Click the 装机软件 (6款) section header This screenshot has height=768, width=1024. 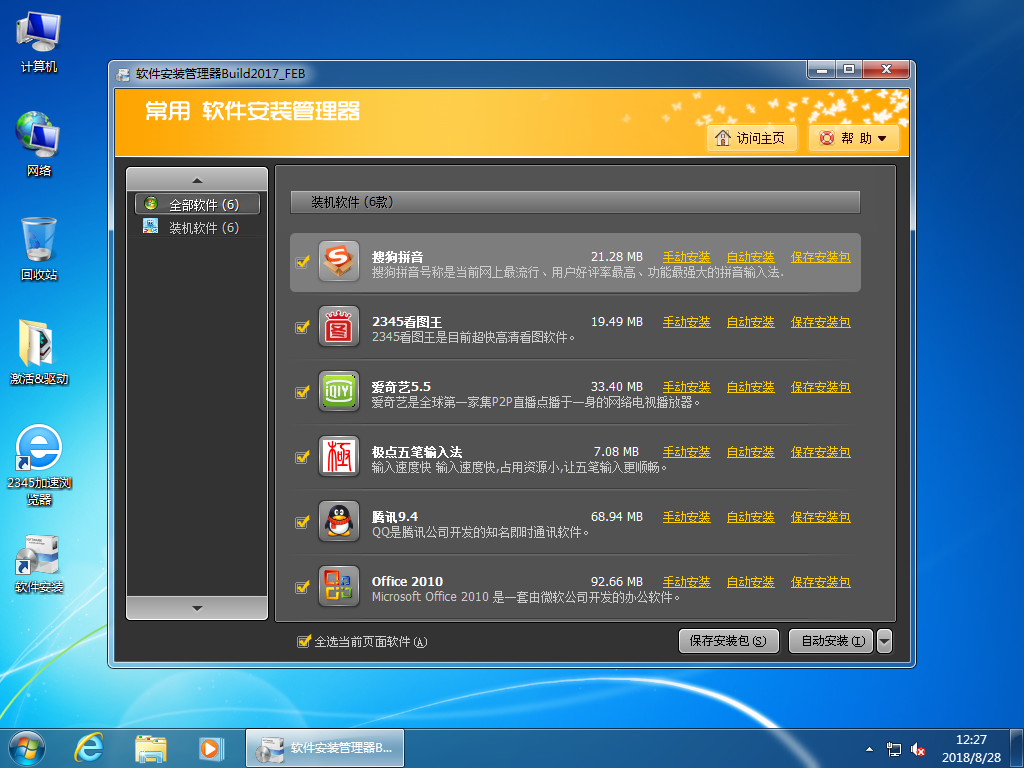[x=575, y=202]
